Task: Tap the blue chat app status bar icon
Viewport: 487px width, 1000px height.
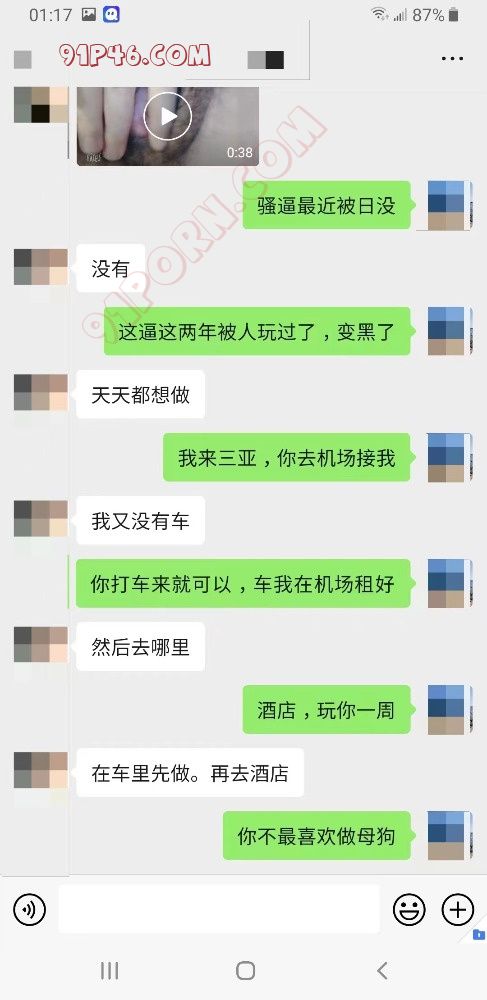Action: tap(112, 14)
